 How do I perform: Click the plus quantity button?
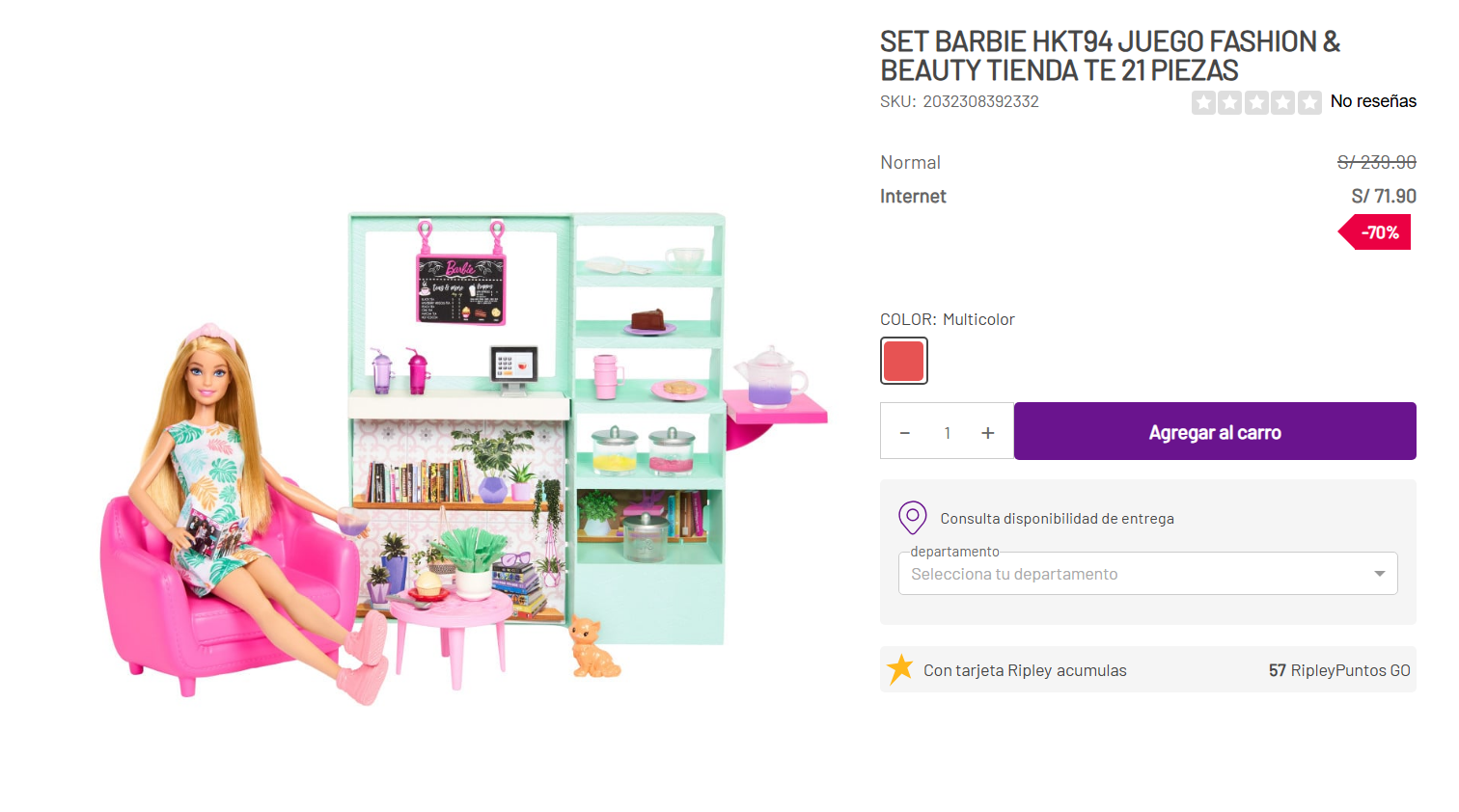point(988,433)
